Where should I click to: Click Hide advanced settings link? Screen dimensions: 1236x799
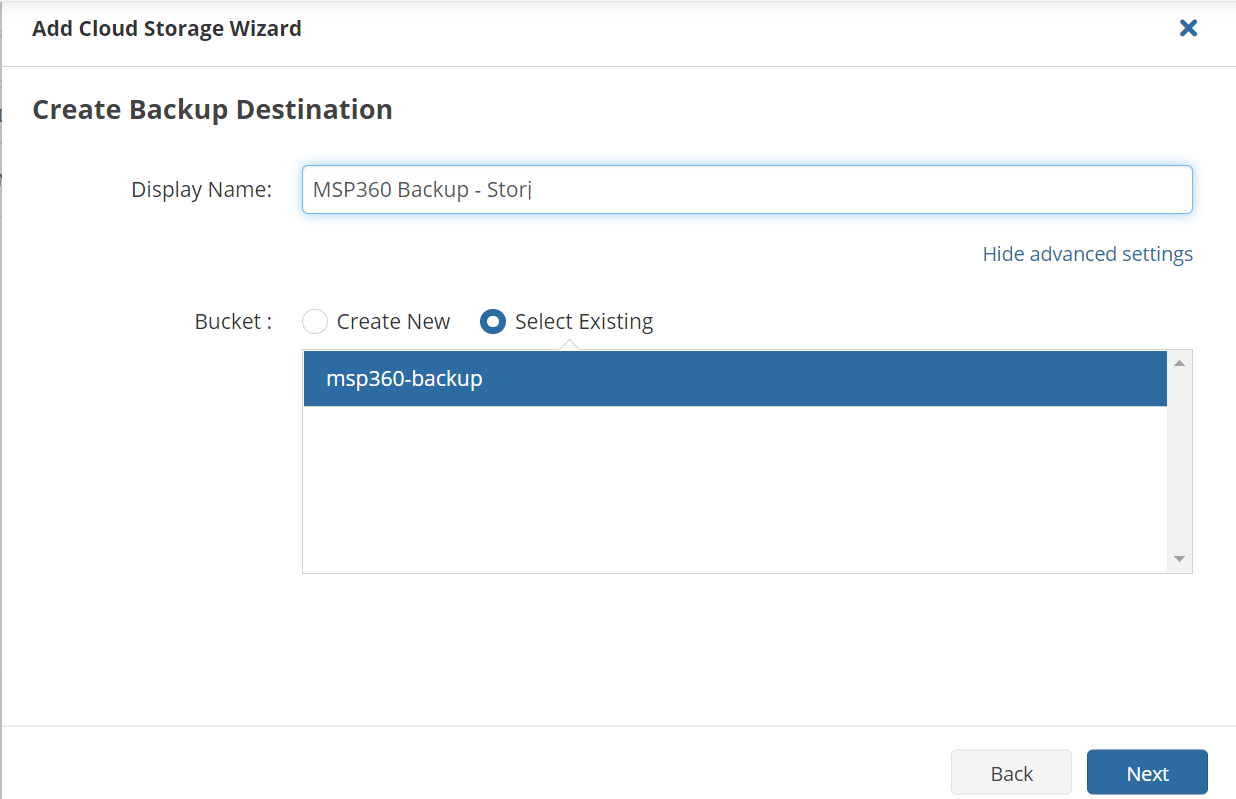pos(1087,254)
